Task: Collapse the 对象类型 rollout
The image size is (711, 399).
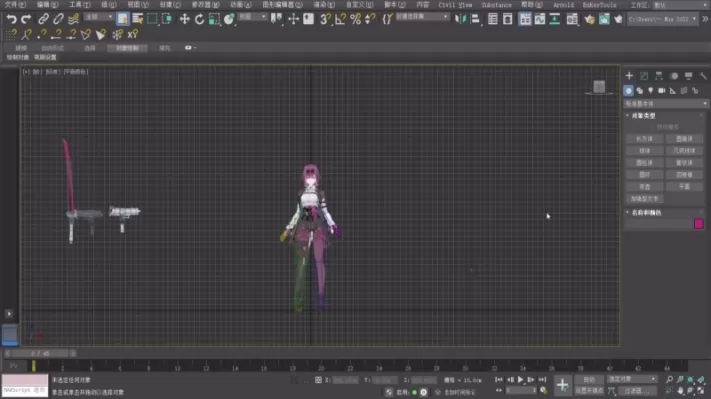Action: point(643,116)
